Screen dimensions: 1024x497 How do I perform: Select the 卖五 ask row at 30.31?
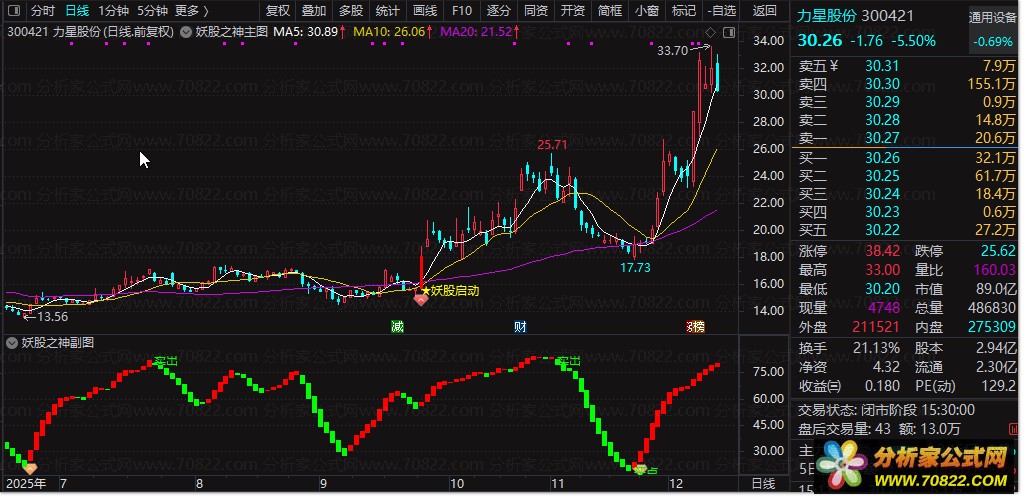coord(906,66)
